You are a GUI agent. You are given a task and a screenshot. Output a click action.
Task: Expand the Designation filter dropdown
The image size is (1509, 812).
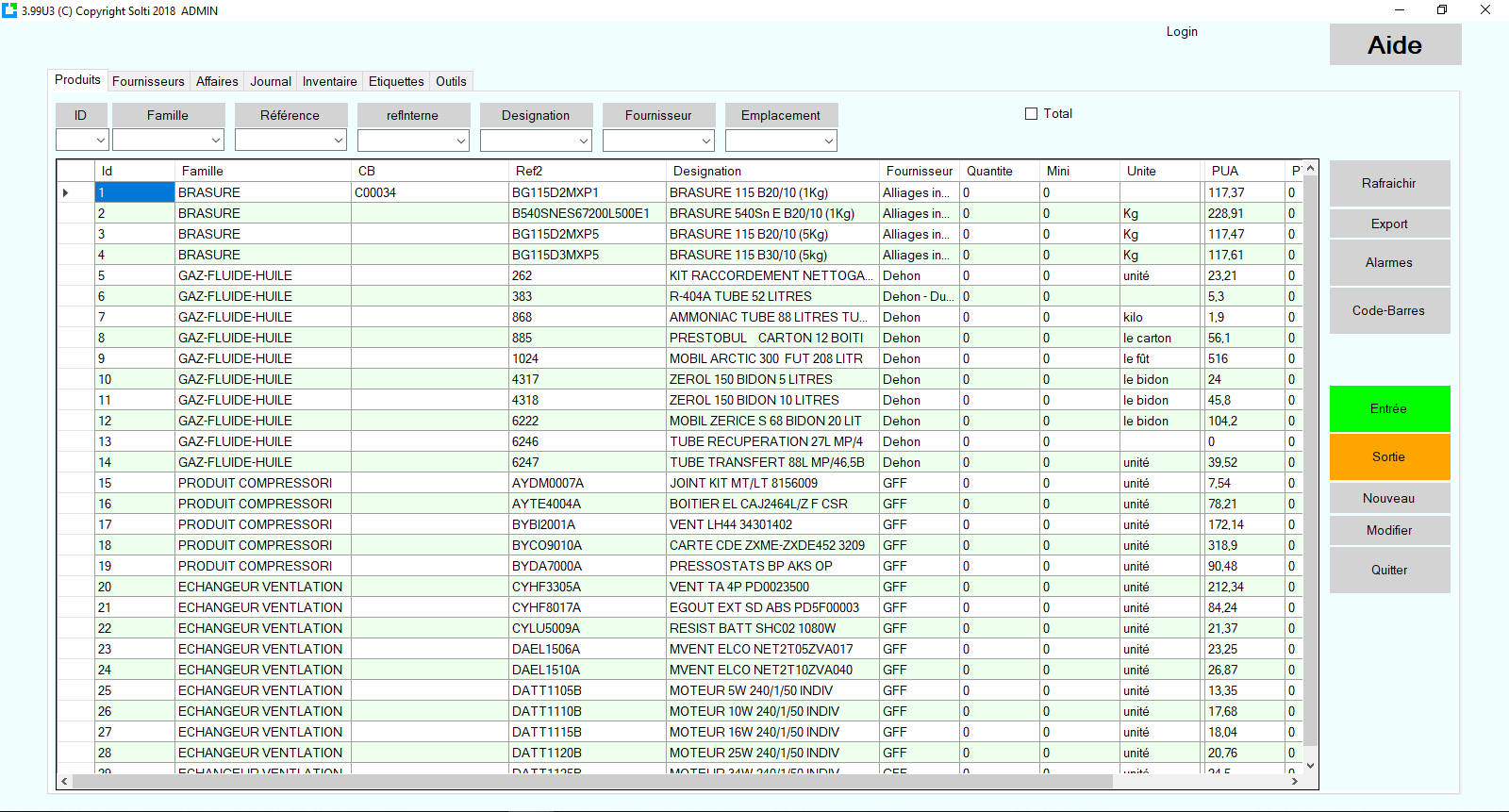coord(584,141)
